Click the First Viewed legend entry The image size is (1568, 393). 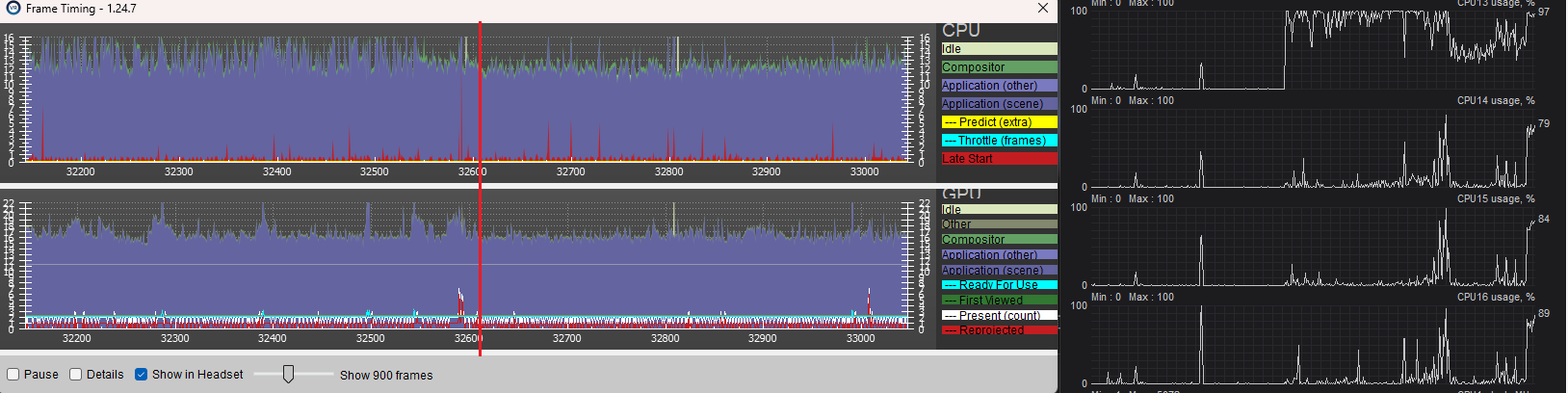click(x=999, y=301)
